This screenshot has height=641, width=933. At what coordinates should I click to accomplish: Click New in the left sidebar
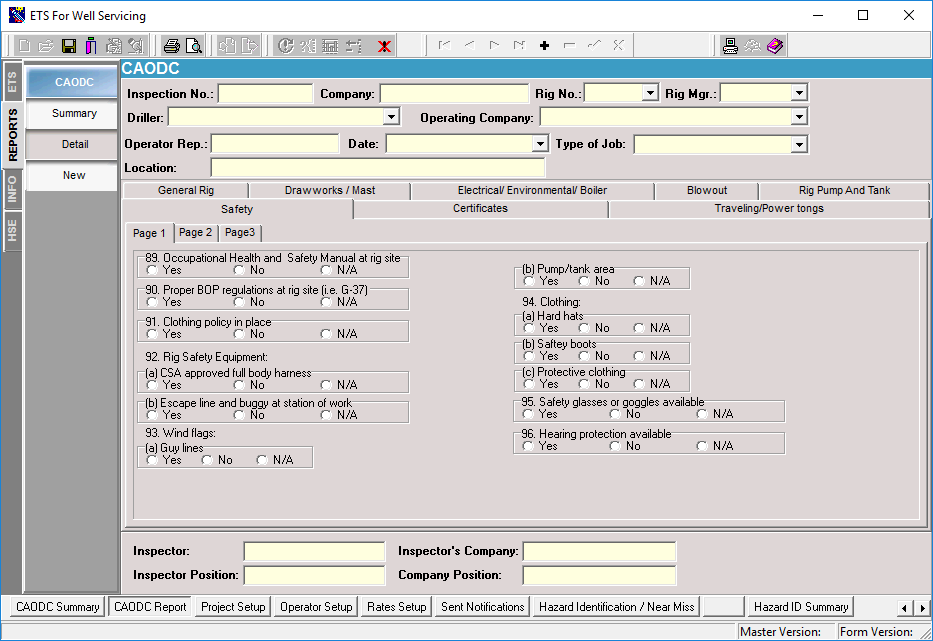[x=74, y=176]
